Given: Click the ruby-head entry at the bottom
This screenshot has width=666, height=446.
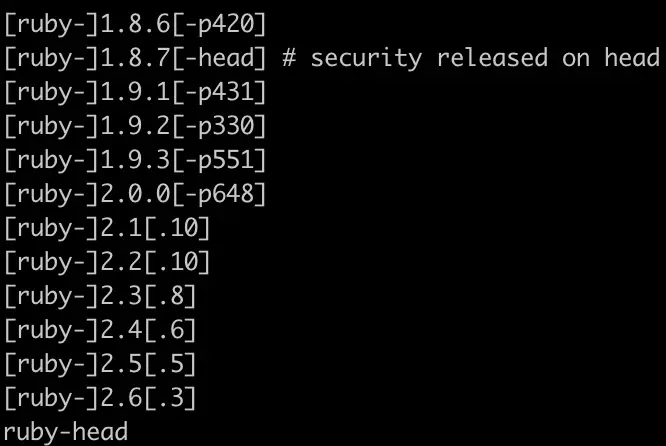Looking at the screenshot, I should coord(65,432).
